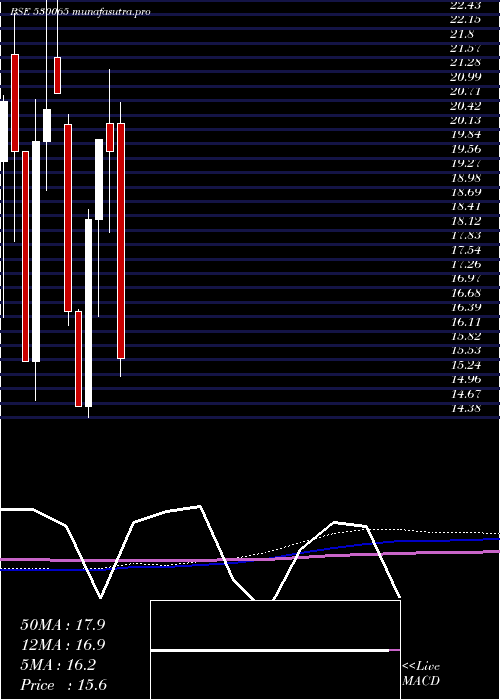The height and width of the screenshot is (700, 500).
Task: Click the 20.42 price axis value
Action: pos(466,106)
